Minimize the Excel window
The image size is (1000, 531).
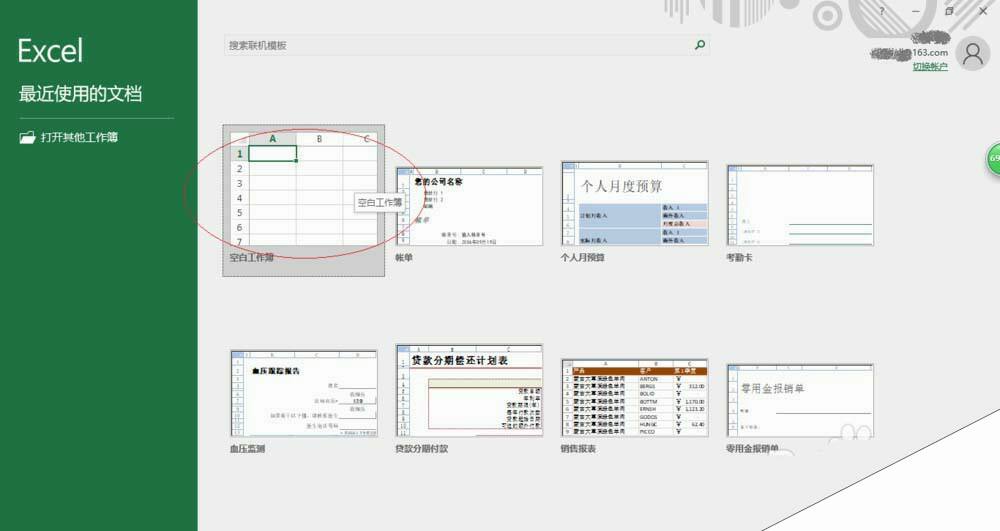pos(915,11)
